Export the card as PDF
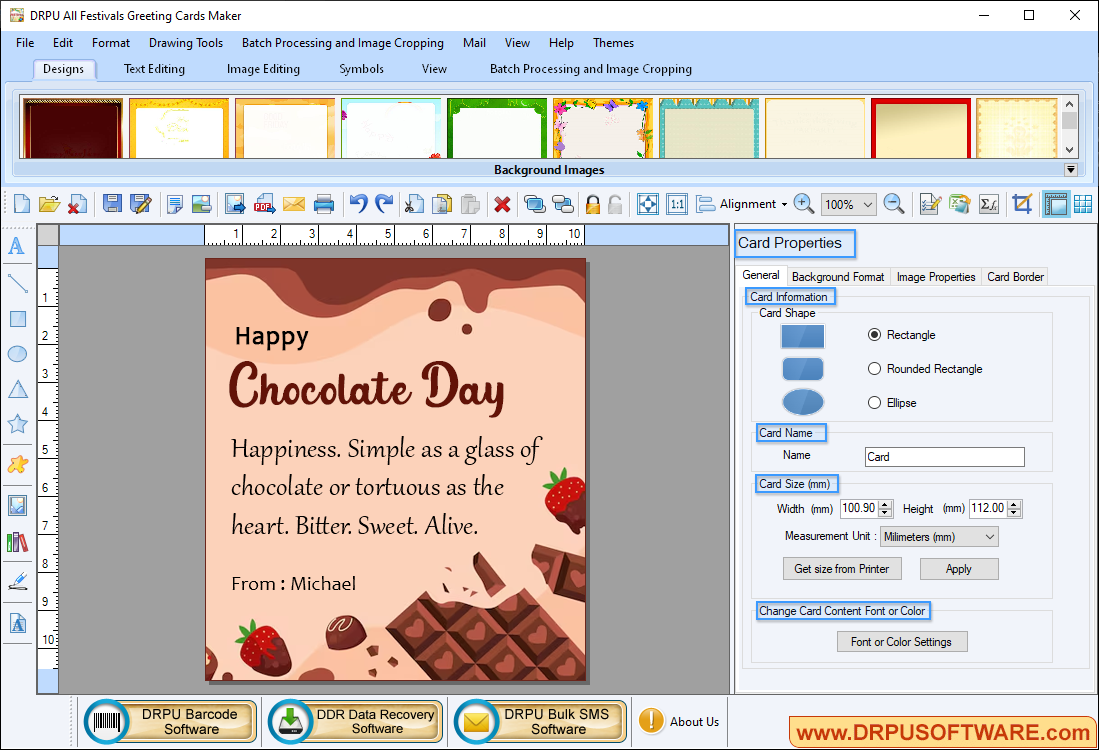 [264, 203]
